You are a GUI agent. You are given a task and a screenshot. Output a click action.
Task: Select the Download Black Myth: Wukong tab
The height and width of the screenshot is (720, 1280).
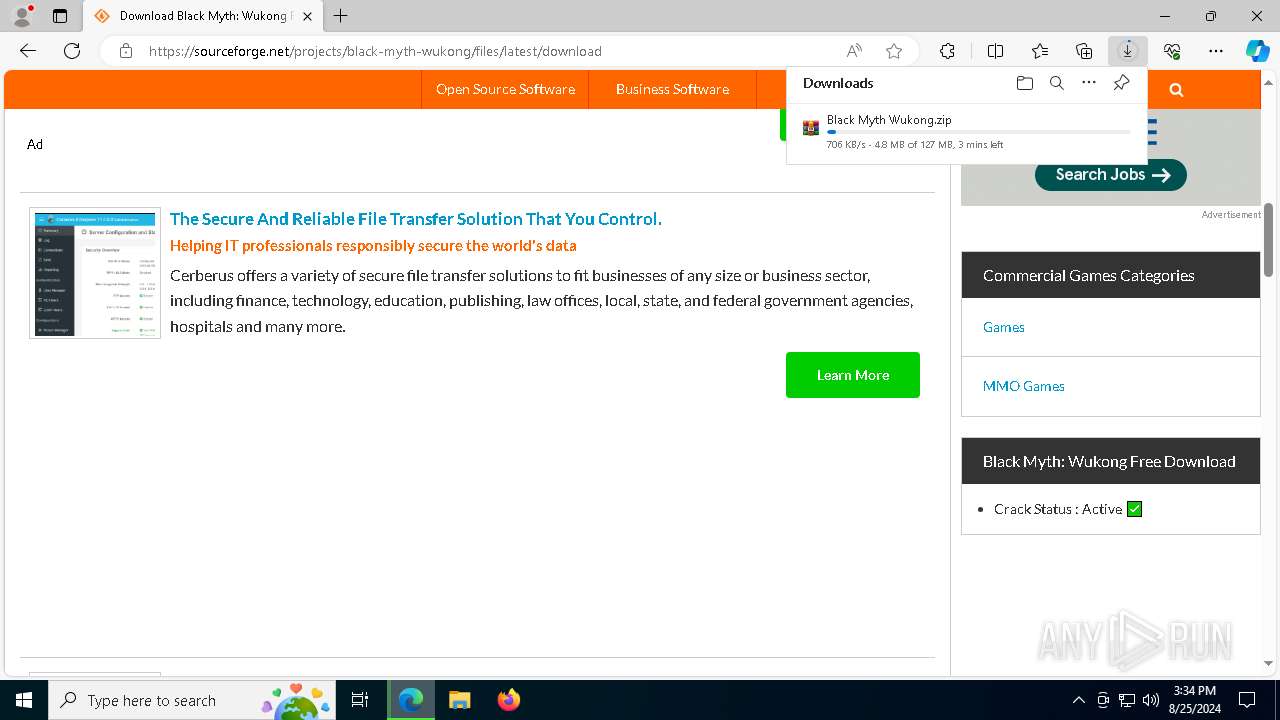(203, 16)
